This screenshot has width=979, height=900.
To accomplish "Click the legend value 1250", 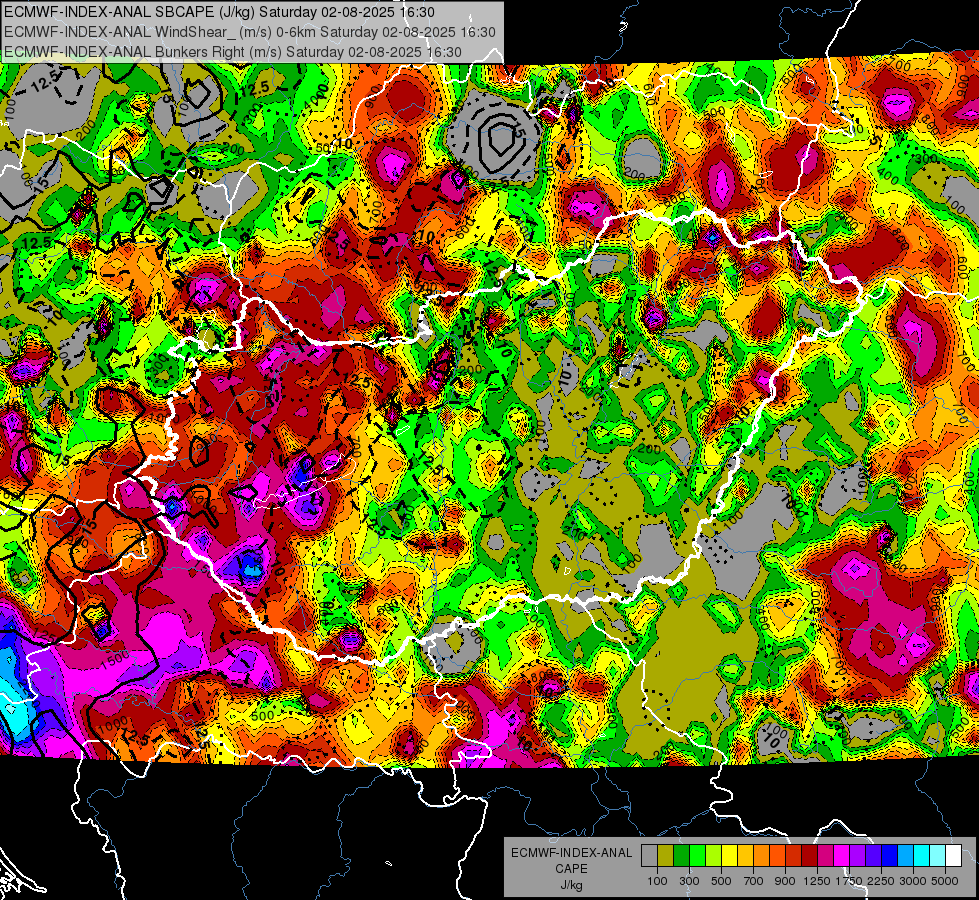I will point(817,881).
